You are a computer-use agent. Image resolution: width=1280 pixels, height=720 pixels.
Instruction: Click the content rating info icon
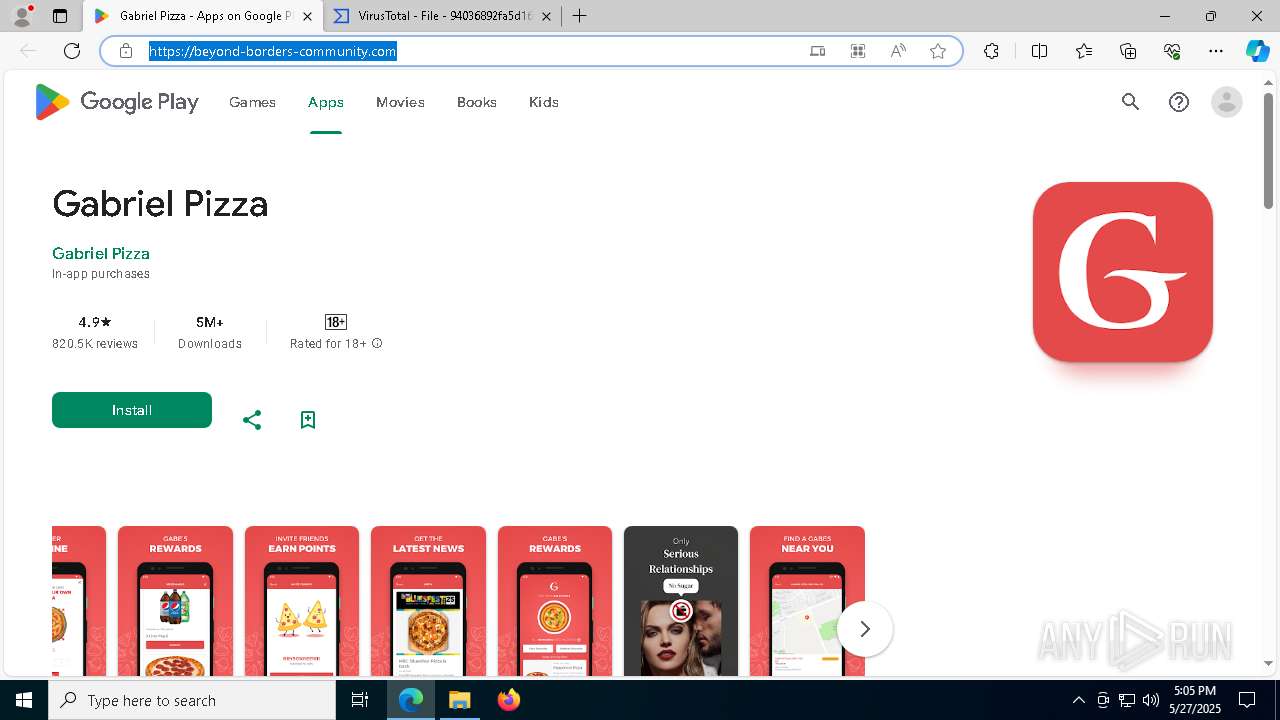click(x=377, y=344)
